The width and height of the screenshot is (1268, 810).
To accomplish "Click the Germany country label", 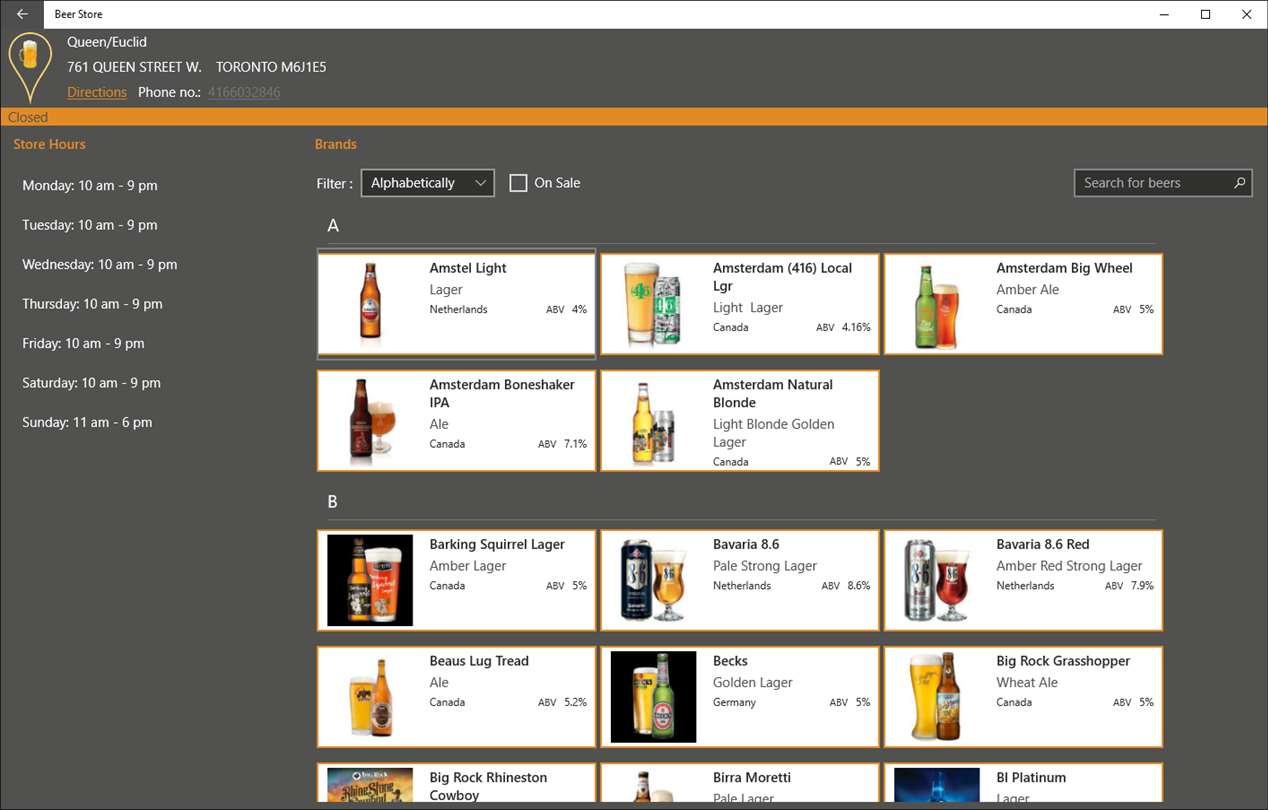I will pyautogui.click(x=734, y=702).
